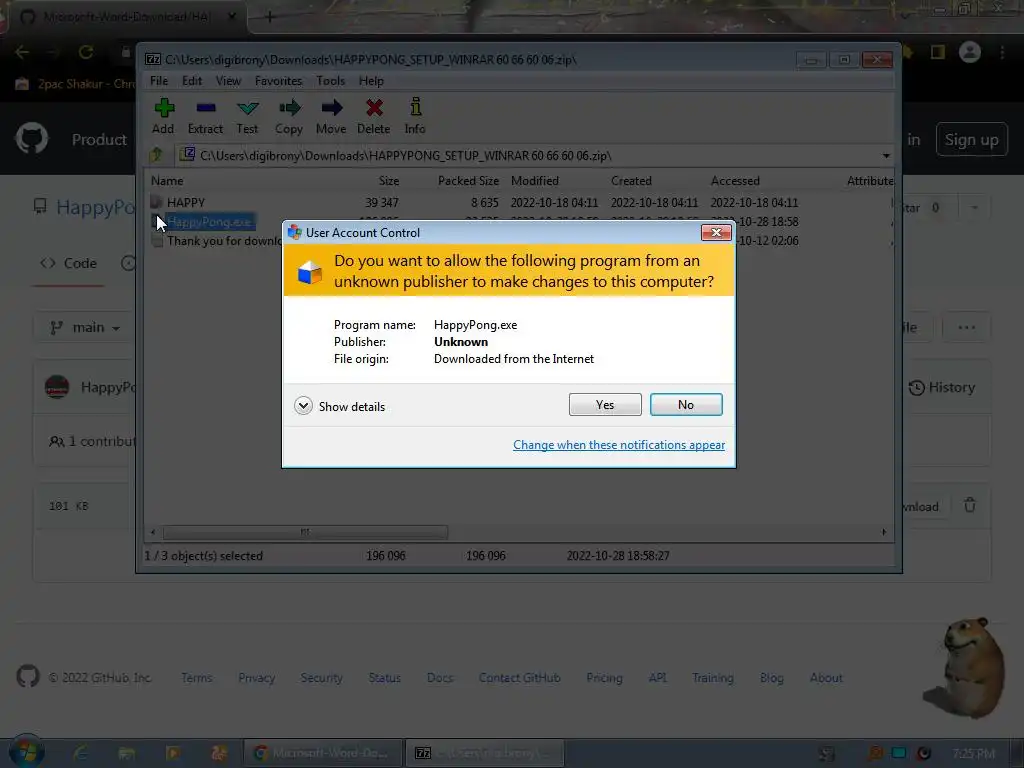
Task: Select the HAPPY folder in 7-Zip list
Action: point(185,202)
